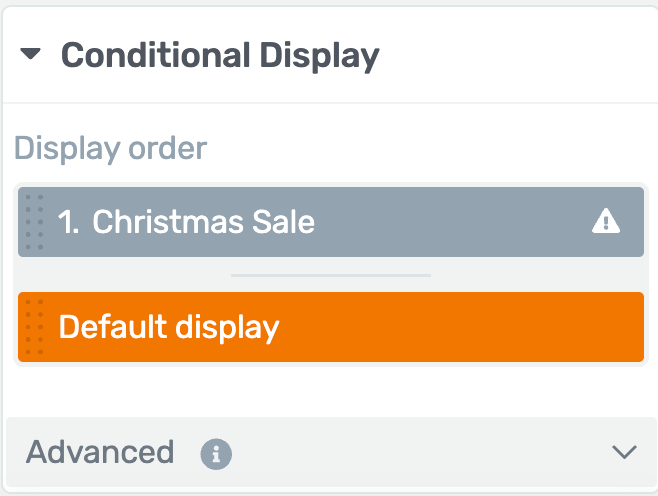Click the orange area of Default display

click(x=462, y=327)
